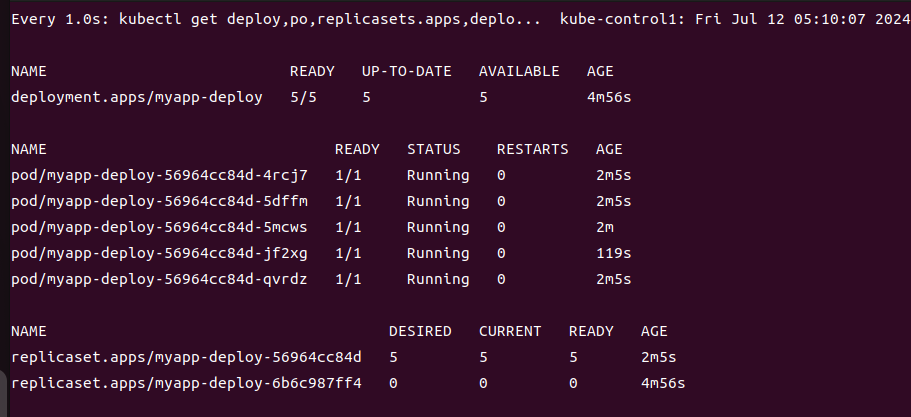Click the restarts count of pod 5dffm
This screenshot has height=417, width=911.
501,201
